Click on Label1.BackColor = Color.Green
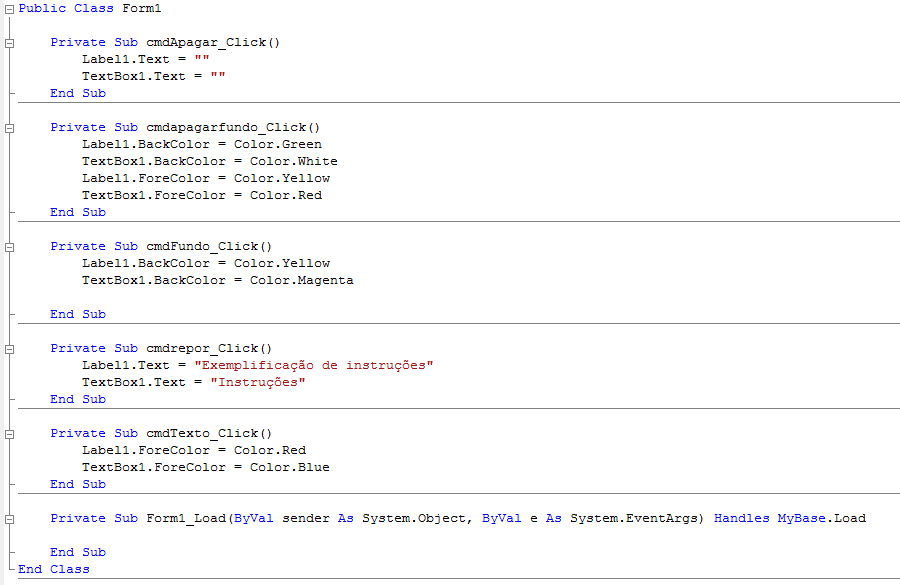This screenshot has height=585, width=900. point(202,144)
